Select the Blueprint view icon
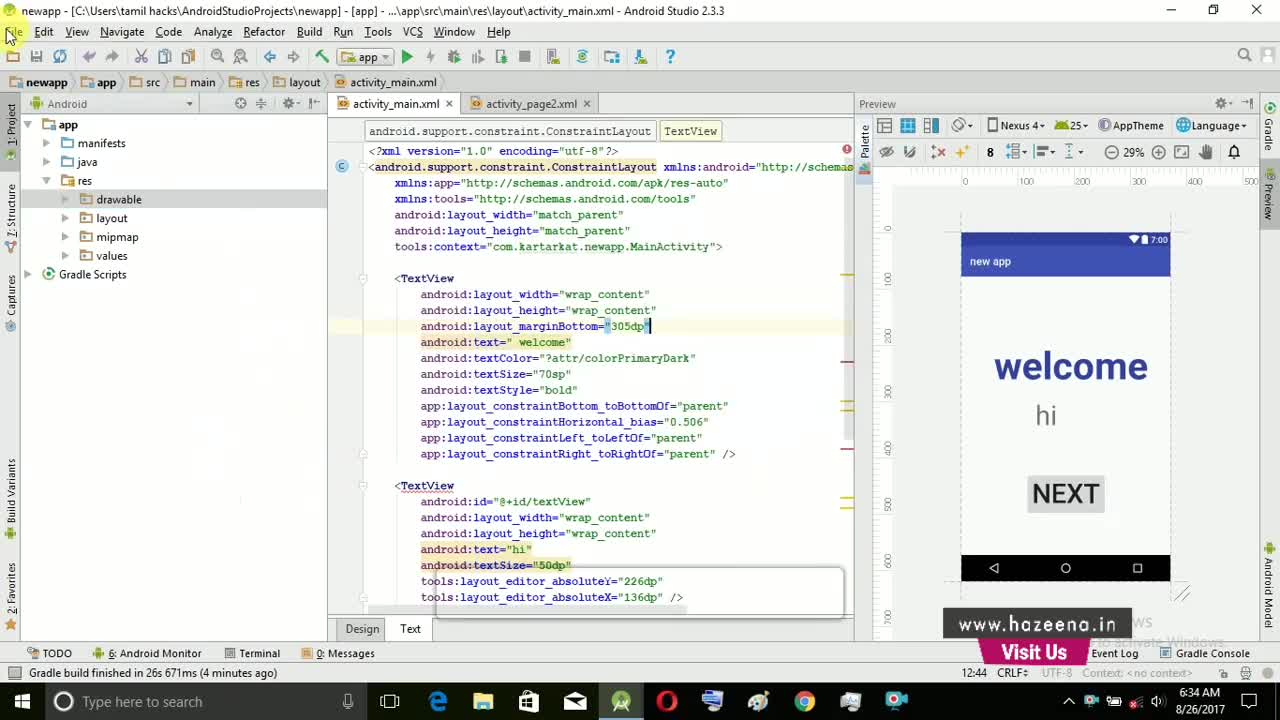The height and width of the screenshot is (720, 1280). point(908,125)
